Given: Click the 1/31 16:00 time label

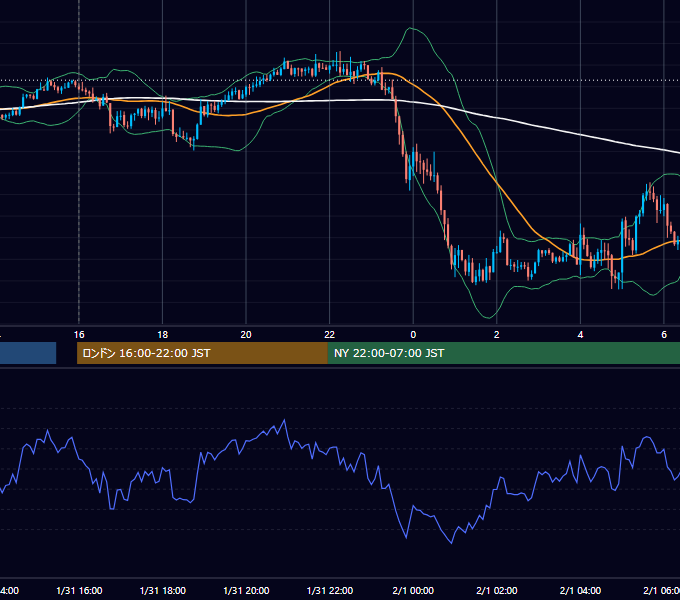Looking at the screenshot, I should coord(79,590).
